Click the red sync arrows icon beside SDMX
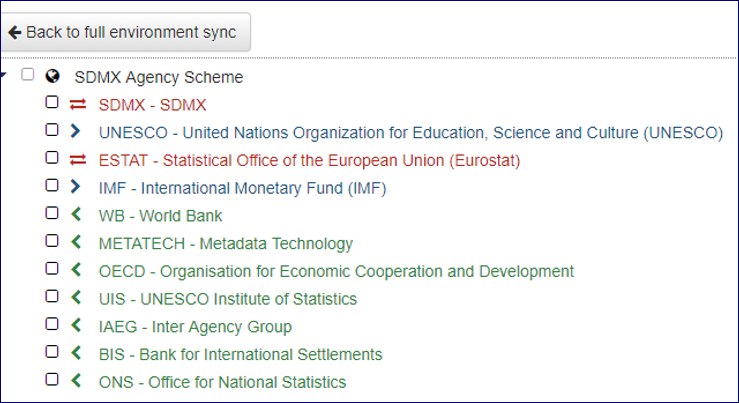This screenshot has height=403, width=739. click(78, 104)
